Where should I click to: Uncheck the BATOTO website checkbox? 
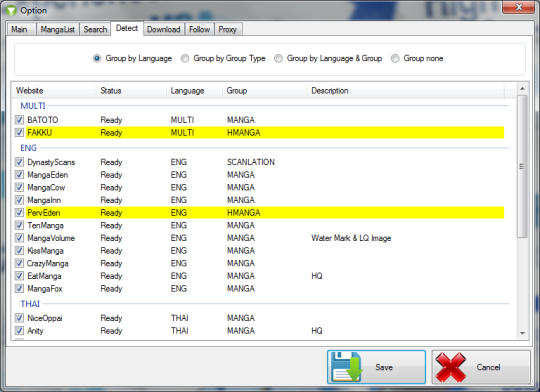point(19,120)
